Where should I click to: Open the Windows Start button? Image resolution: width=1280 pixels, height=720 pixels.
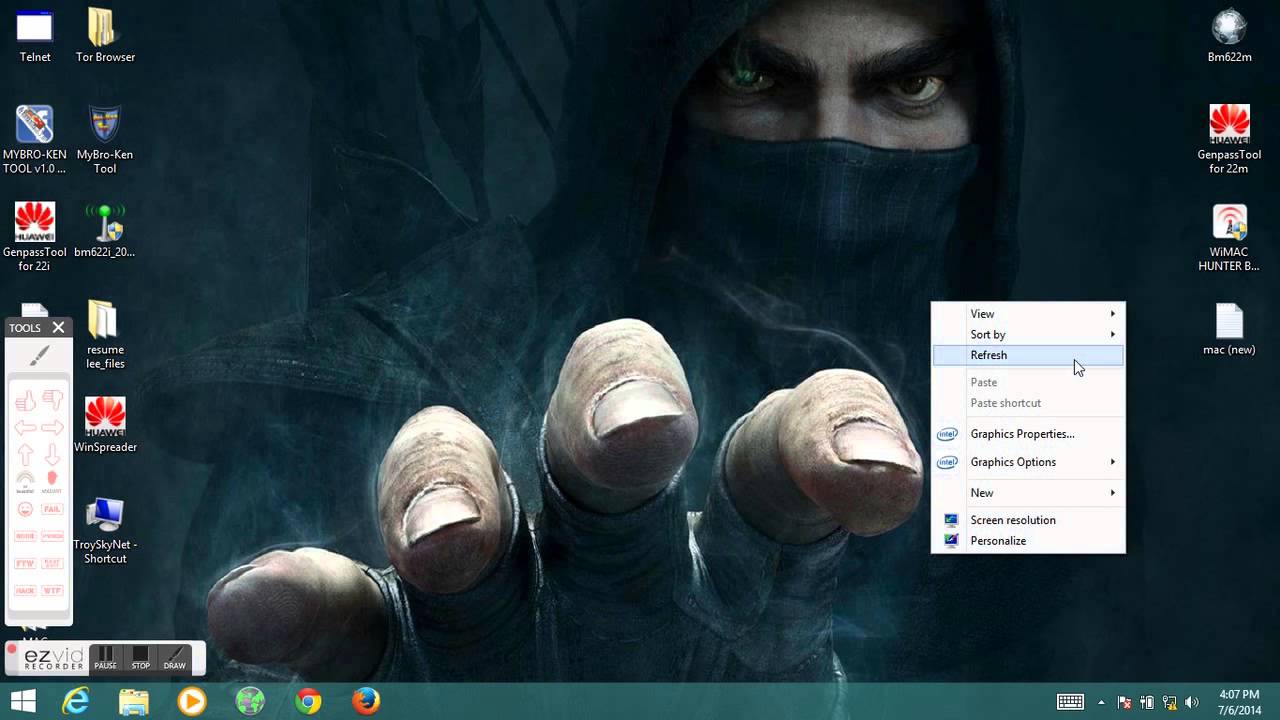click(x=23, y=701)
